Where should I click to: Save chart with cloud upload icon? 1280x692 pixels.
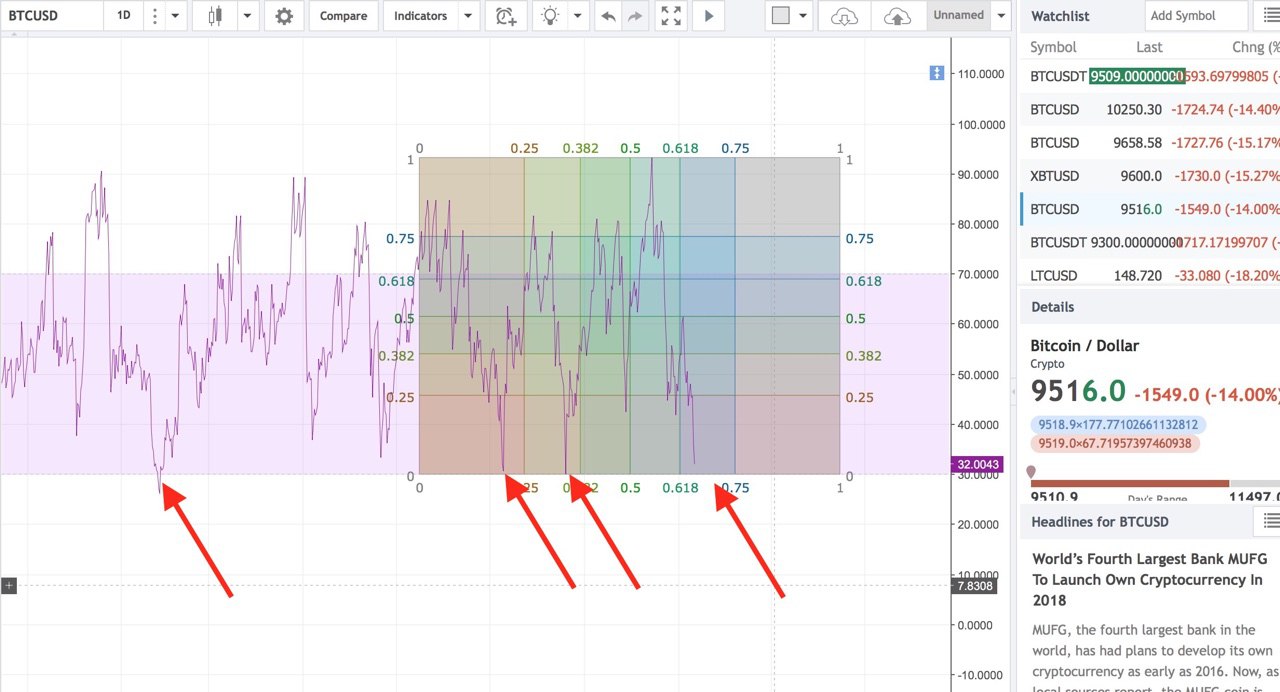click(x=898, y=16)
